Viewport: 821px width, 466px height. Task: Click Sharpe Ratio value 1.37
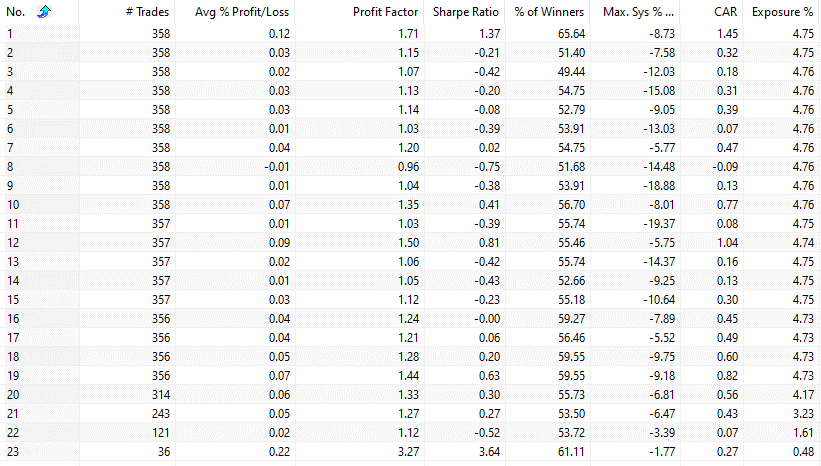[490, 34]
